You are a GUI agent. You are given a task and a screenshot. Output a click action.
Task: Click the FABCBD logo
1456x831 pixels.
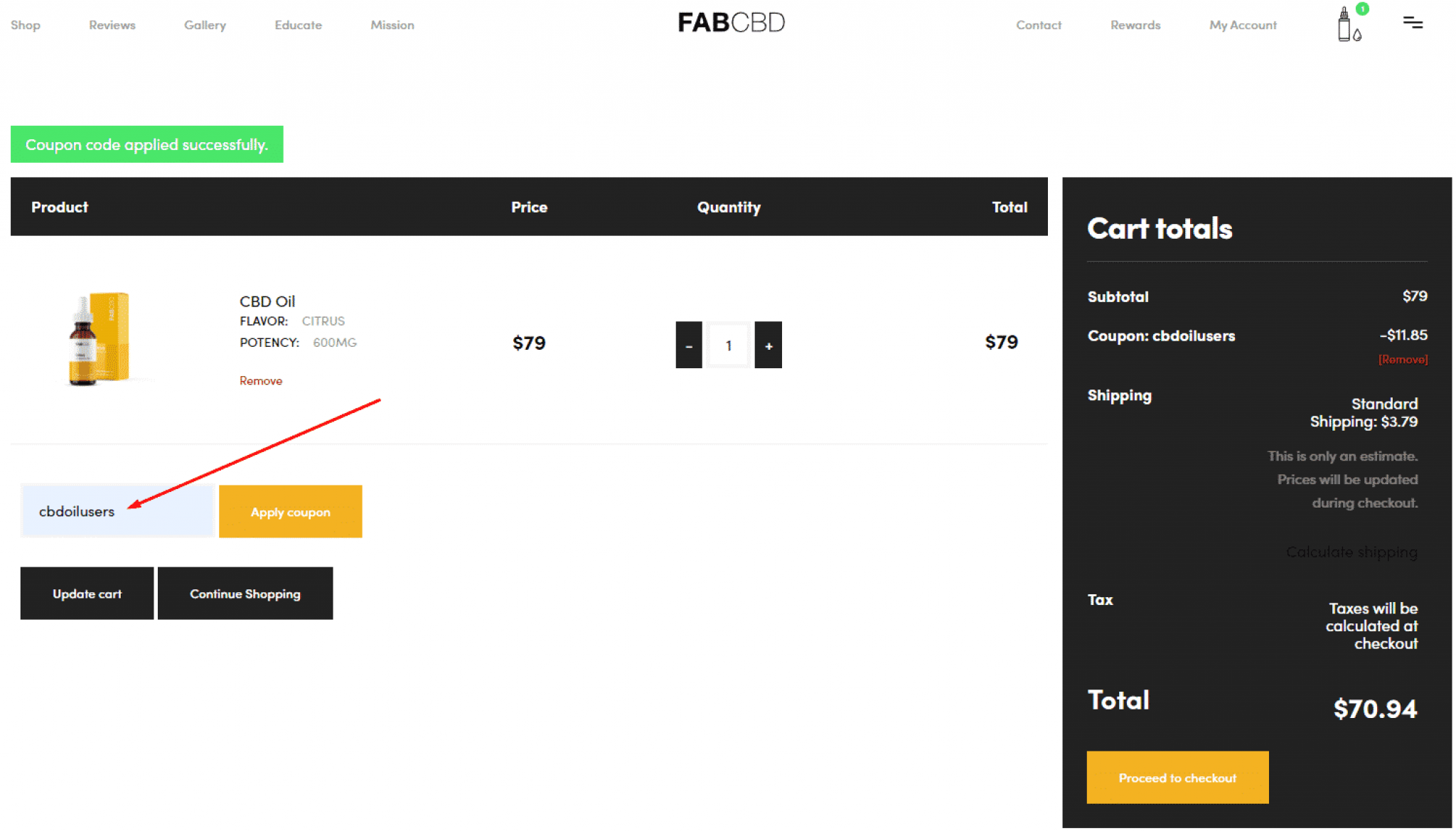[731, 23]
